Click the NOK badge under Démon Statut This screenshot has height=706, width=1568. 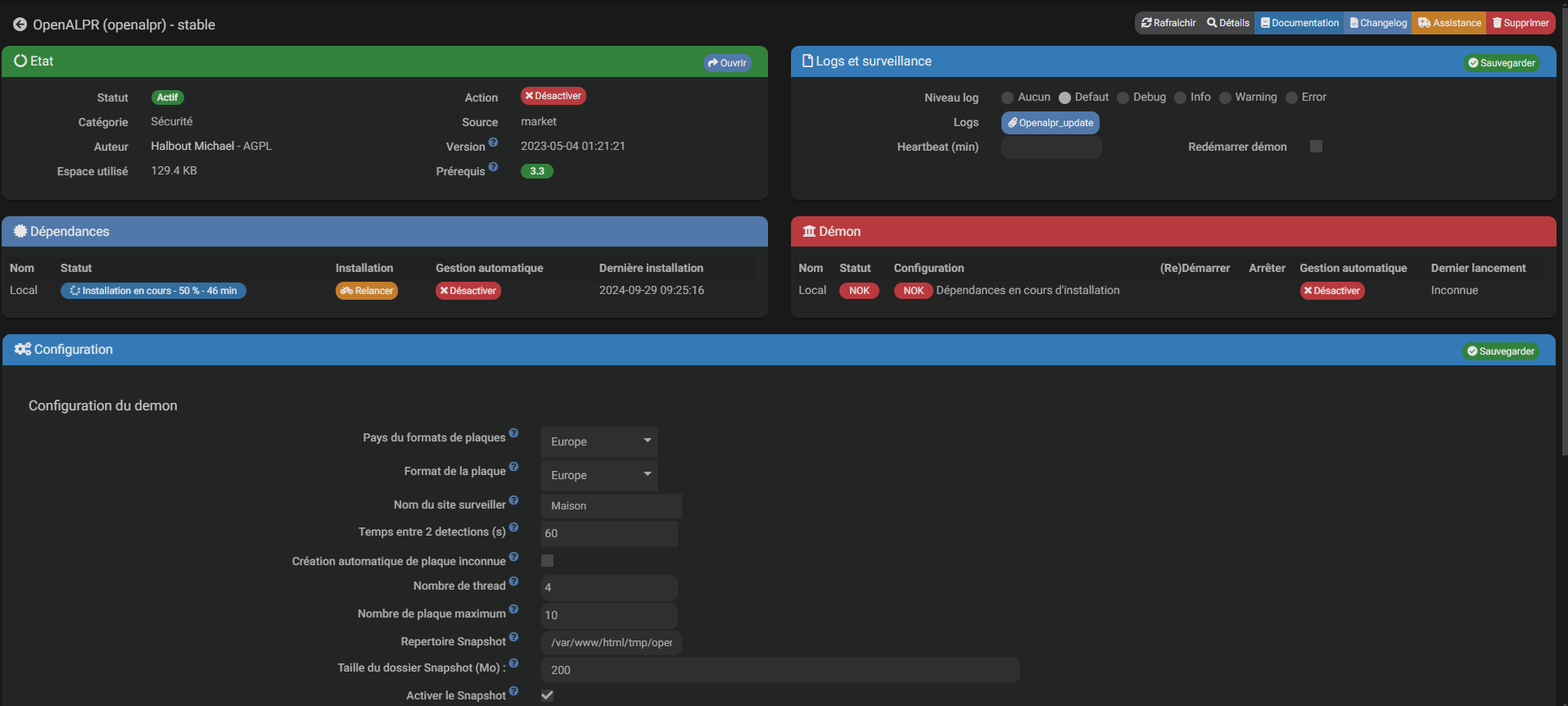pos(859,291)
